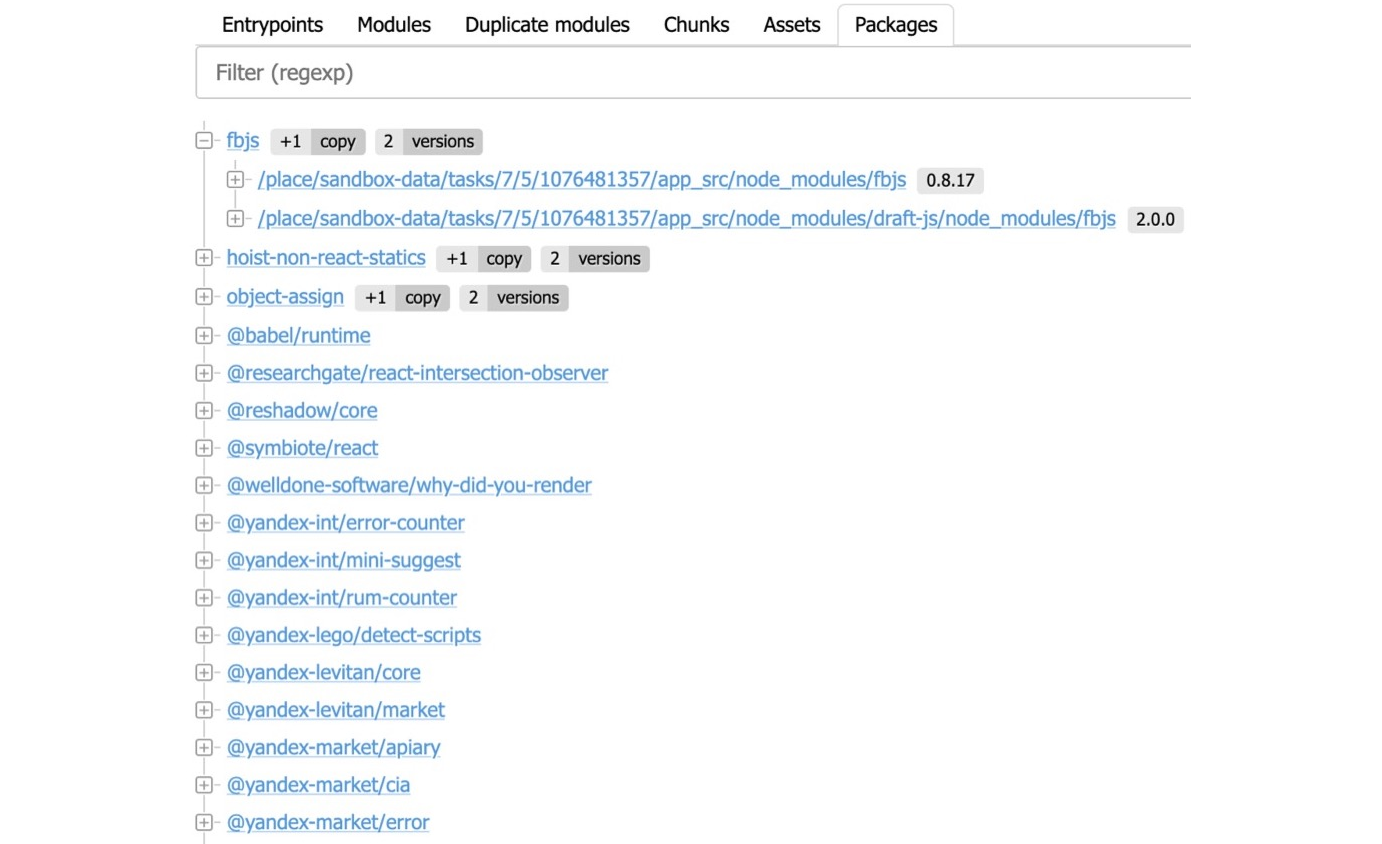Focus the Filter (regexp) input field
1382x844 pixels.
click(x=693, y=73)
